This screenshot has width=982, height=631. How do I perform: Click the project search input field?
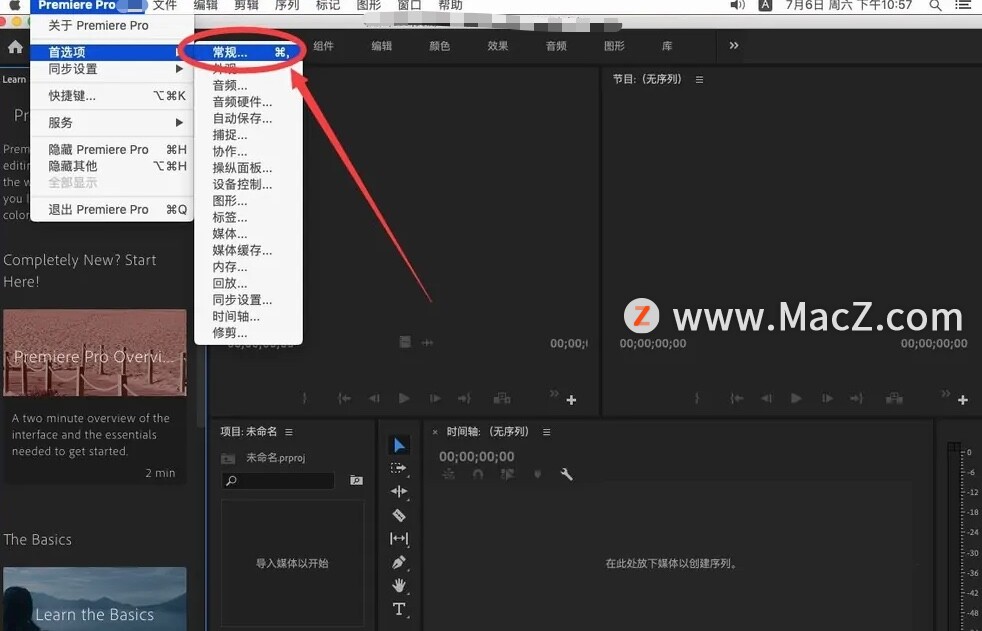pos(279,481)
